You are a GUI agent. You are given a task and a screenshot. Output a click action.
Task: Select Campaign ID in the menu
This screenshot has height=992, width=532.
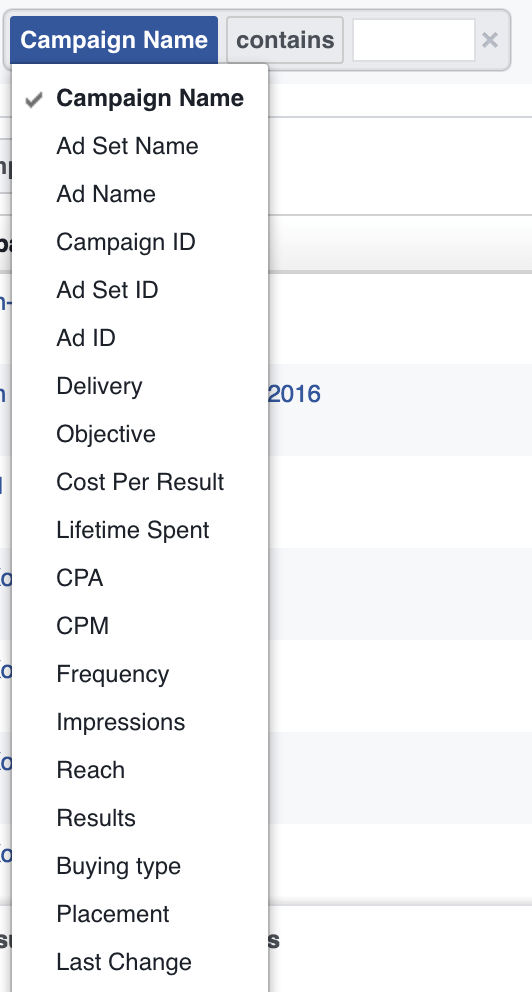coord(140,242)
